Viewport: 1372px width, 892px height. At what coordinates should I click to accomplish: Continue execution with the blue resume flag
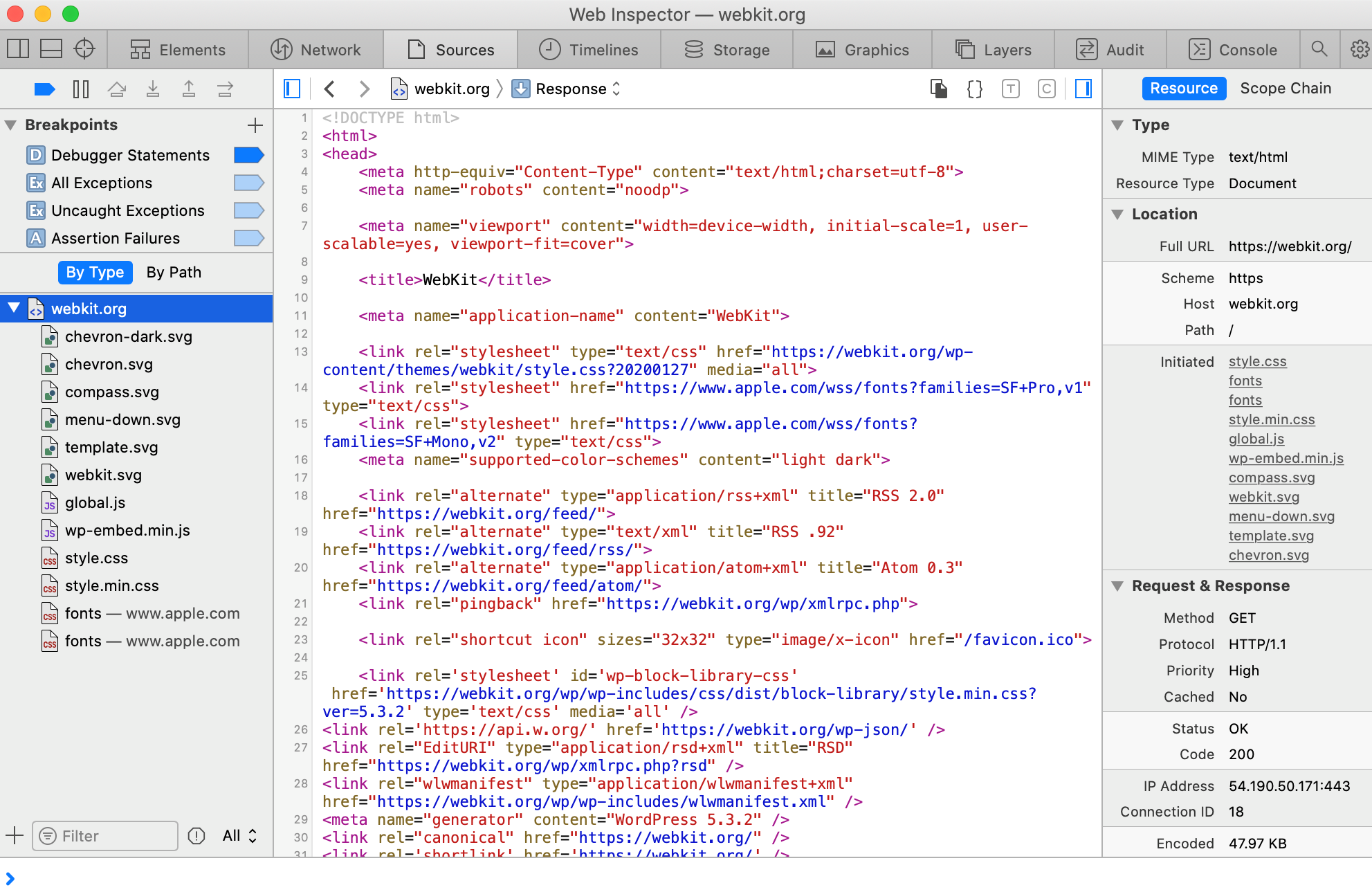pyautogui.click(x=44, y=89)
